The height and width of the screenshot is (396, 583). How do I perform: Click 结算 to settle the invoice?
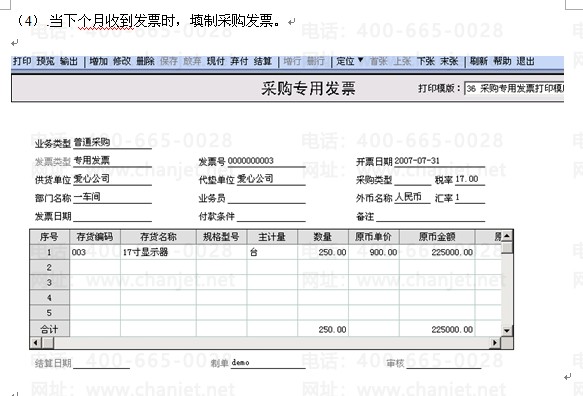pos(263,61)
